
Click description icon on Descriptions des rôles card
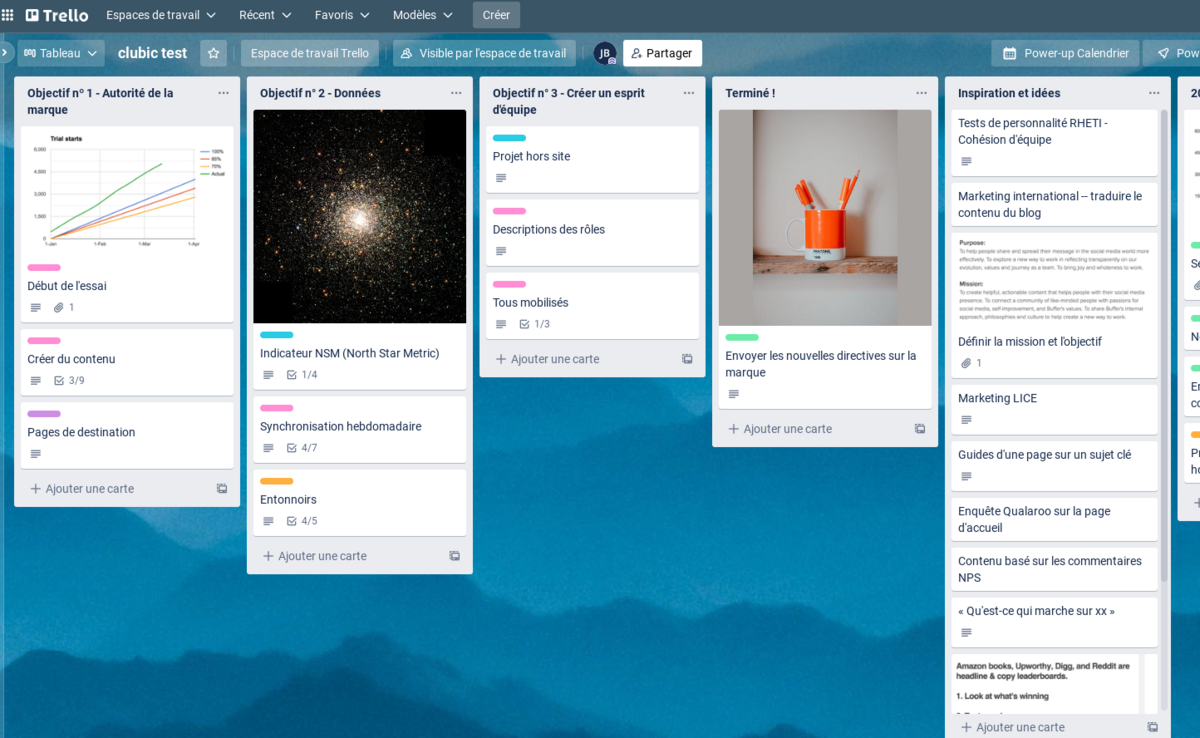pos(501,251)
